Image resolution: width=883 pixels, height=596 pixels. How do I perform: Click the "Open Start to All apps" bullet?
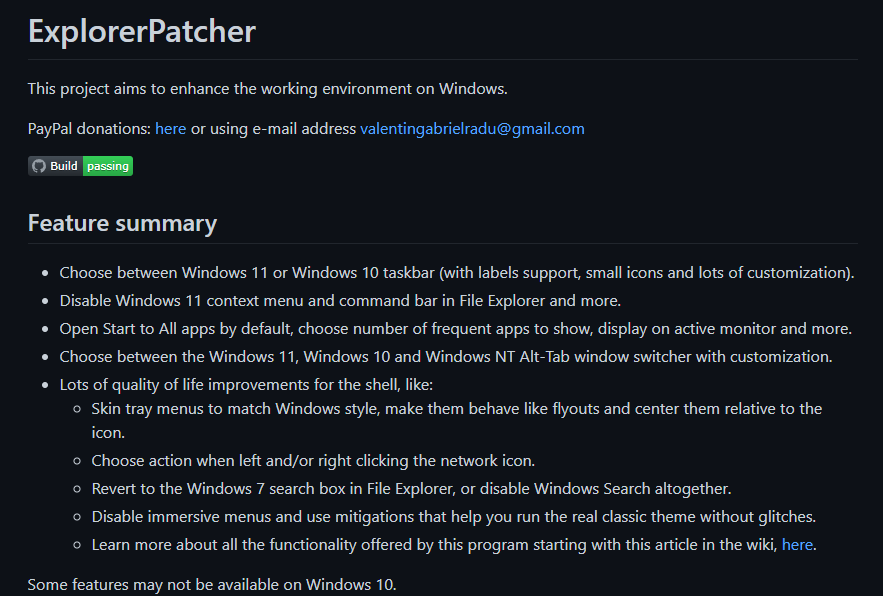(455, 329)
